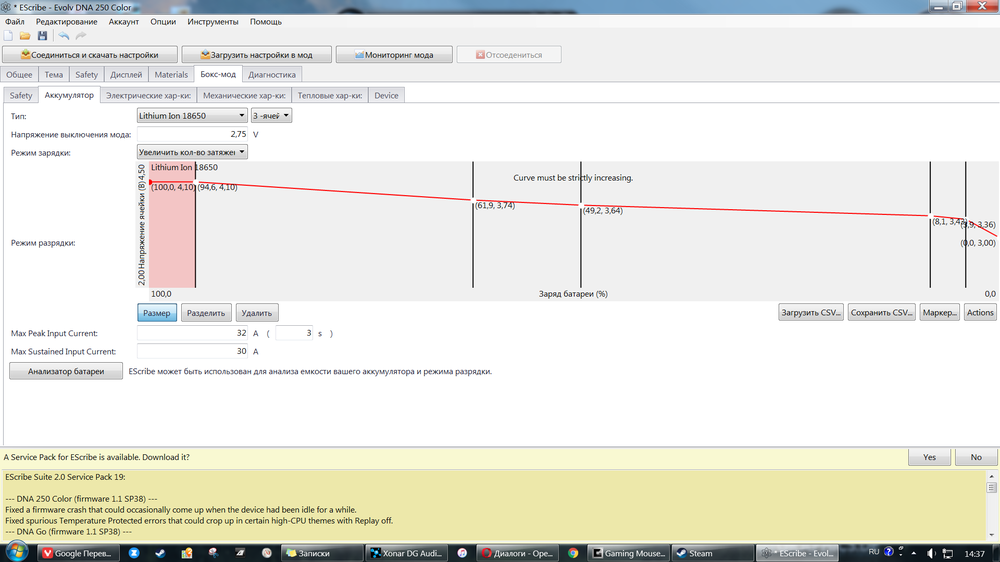Switch to the Materials tab
Screen dimensions: 1000x562
(x=171, y=75)
